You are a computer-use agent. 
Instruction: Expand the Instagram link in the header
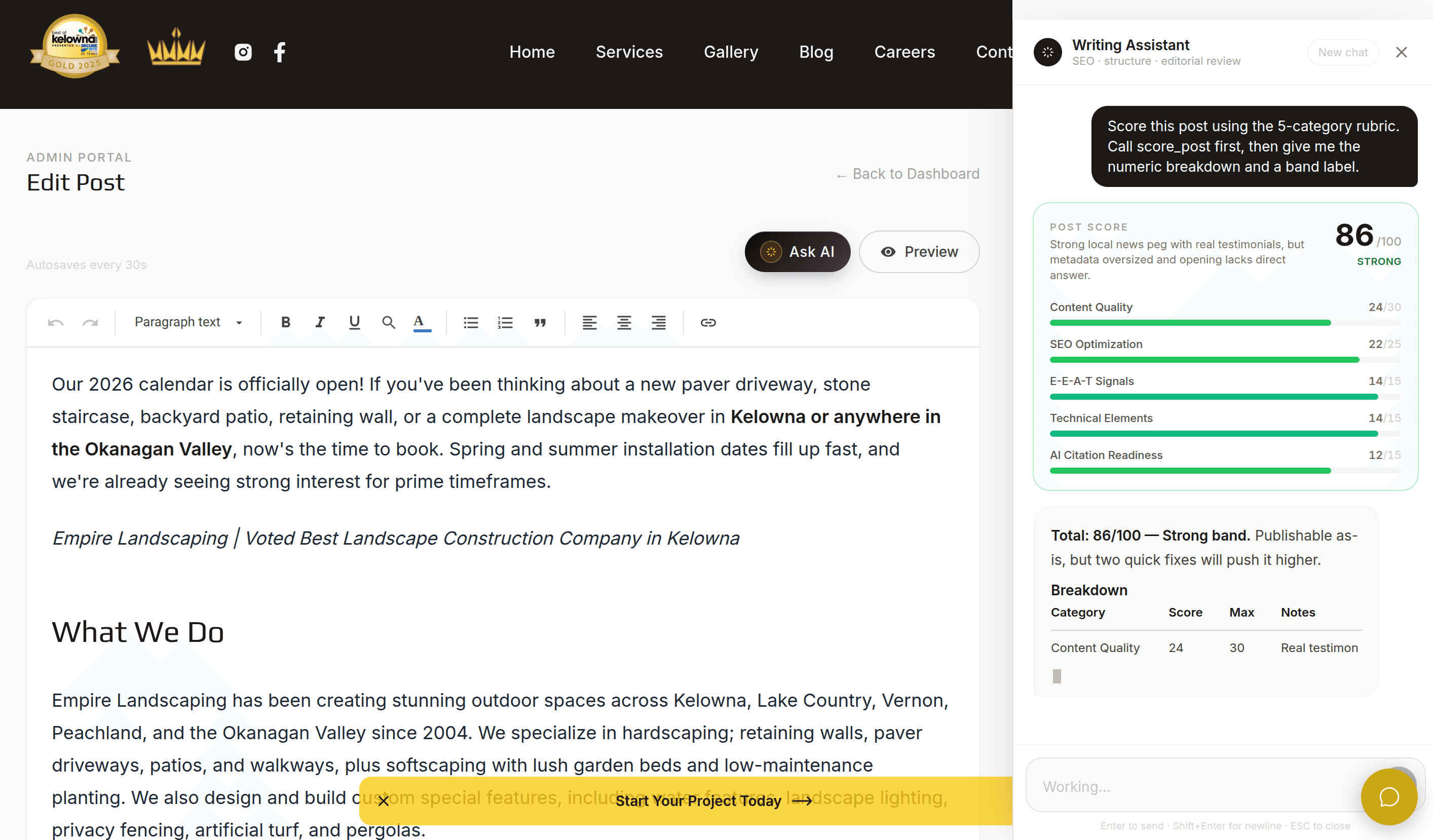(x=243, y=52)
